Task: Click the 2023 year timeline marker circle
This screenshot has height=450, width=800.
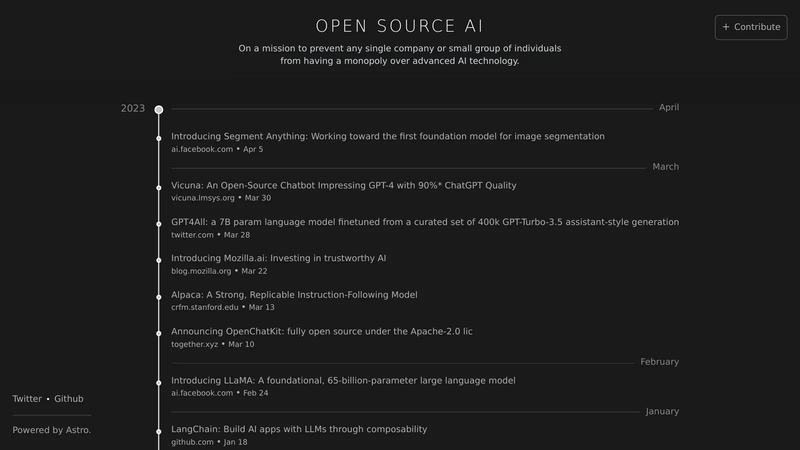Action: click(x=159, y=110)
